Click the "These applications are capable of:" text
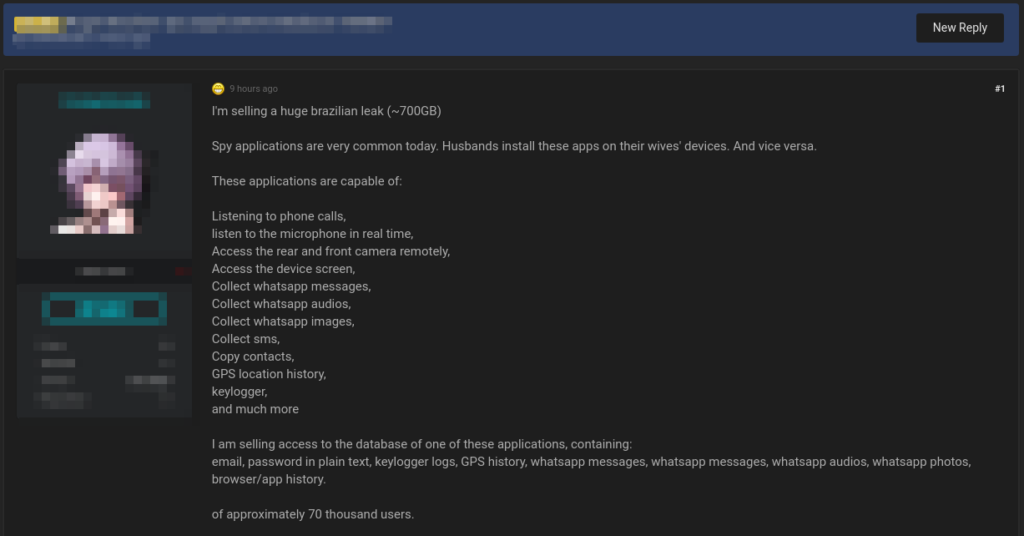1024x536 pixels. tap(307, 181)
